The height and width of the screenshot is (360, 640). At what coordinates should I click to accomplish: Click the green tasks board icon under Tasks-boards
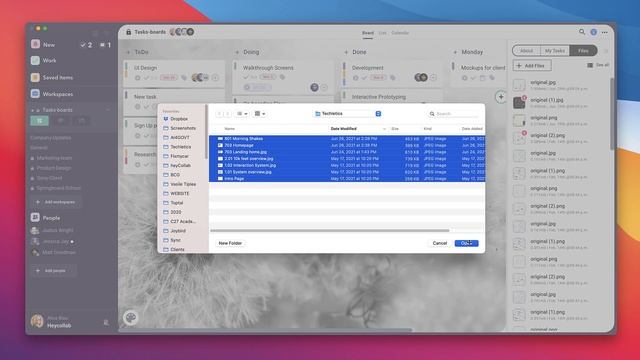40,121
